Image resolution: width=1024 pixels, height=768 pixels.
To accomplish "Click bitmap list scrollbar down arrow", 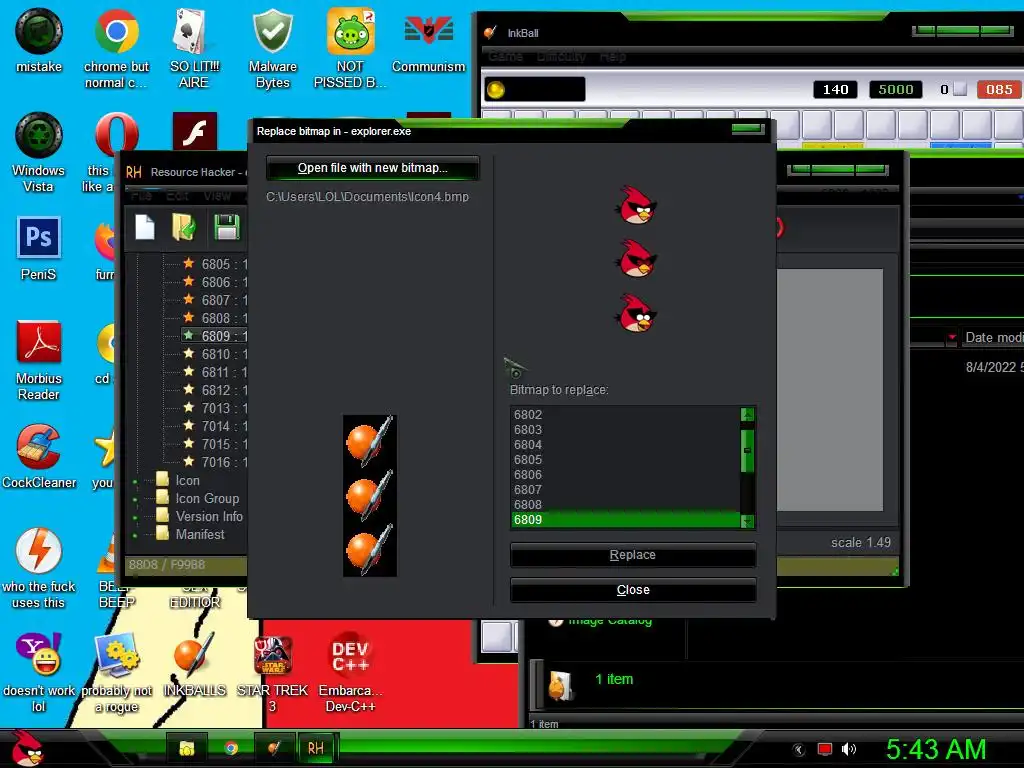I will 748,521.
